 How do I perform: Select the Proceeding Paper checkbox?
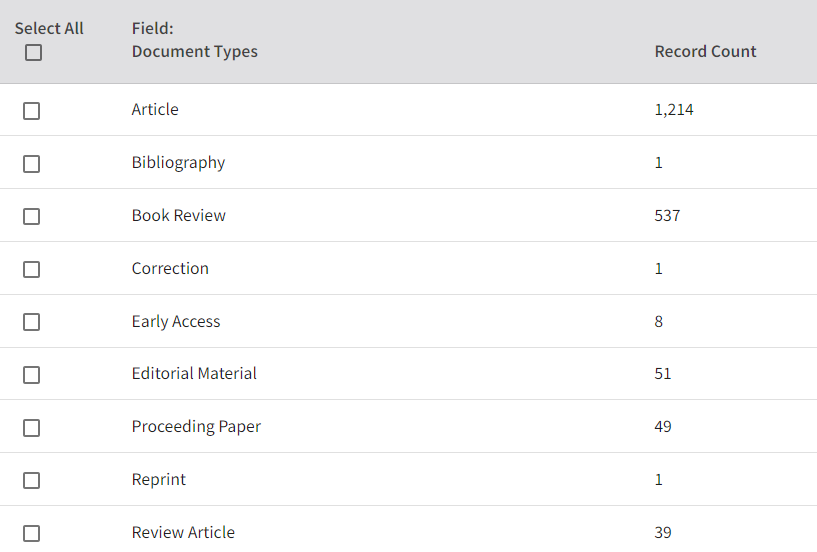coord(31,428)
